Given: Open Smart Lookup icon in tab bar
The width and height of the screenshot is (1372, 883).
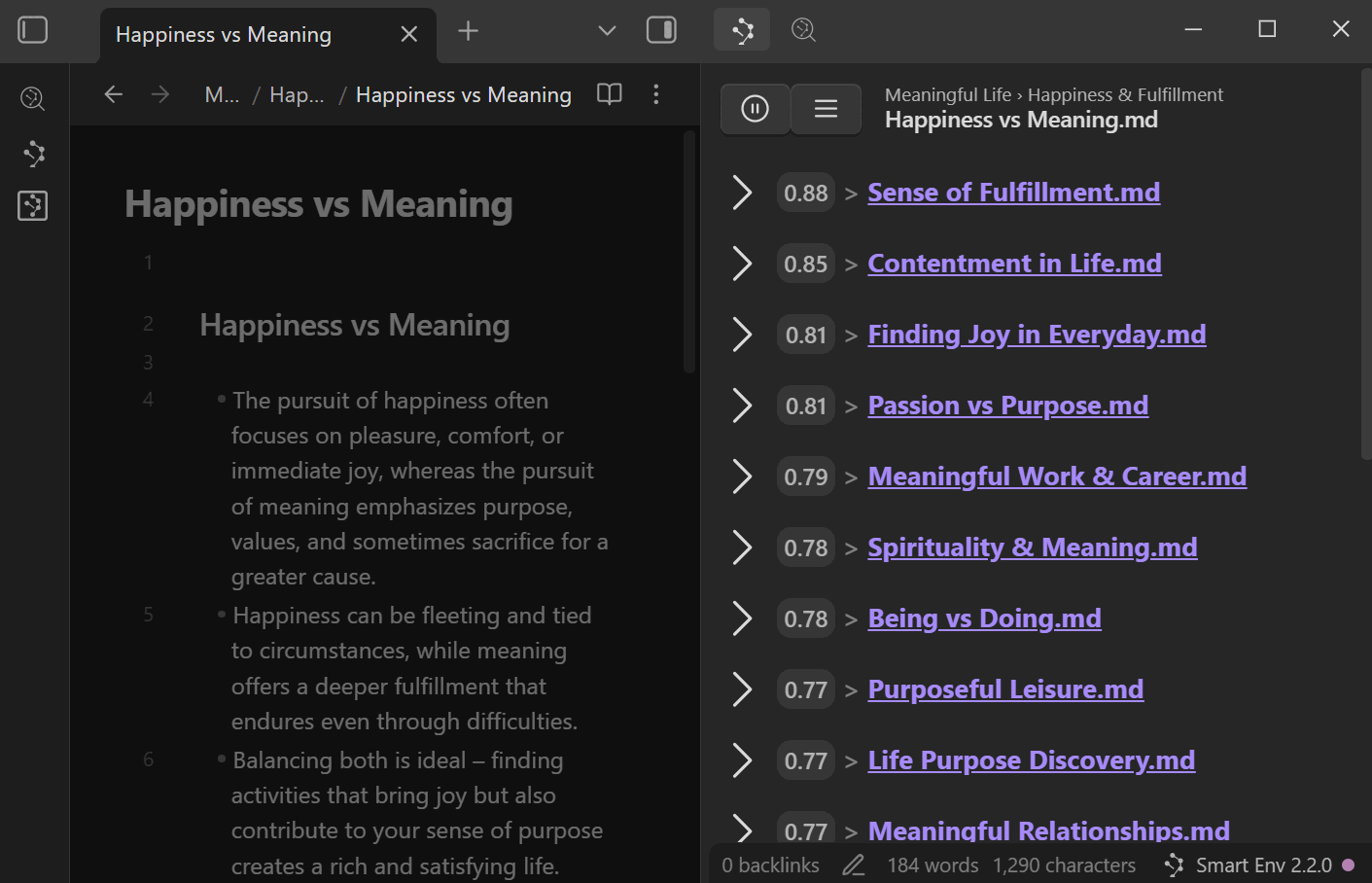Looking at the screenshot, I should coord(803,30).
